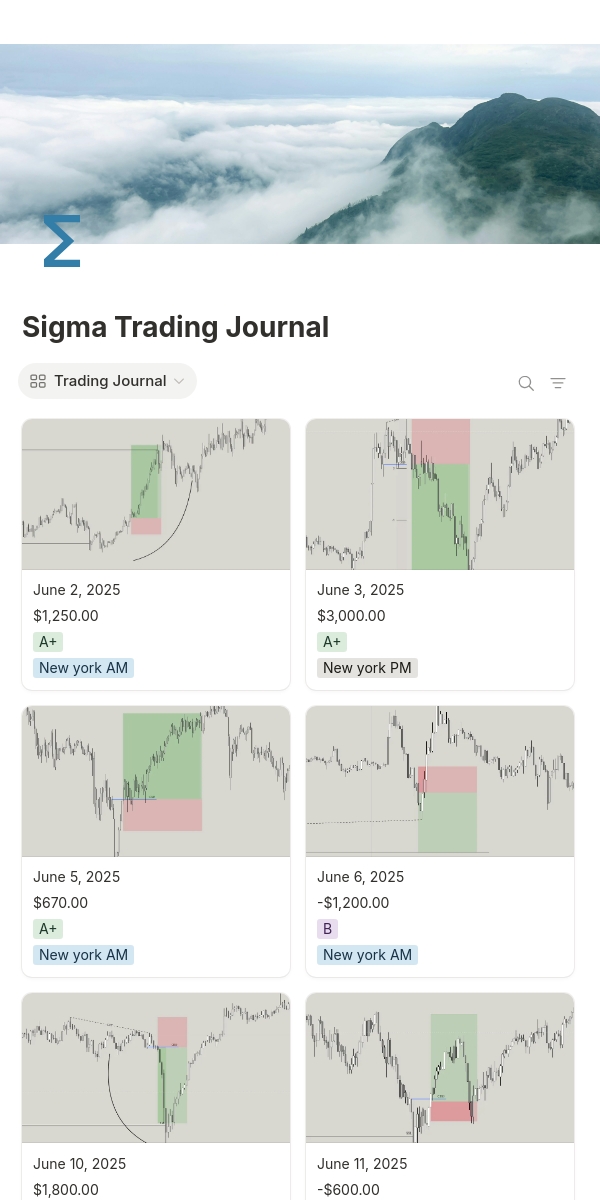Screen dimensions: 600x1200
Task: Open the June 11, 2025 chart thumbnail
Action: click(440, 1068)
